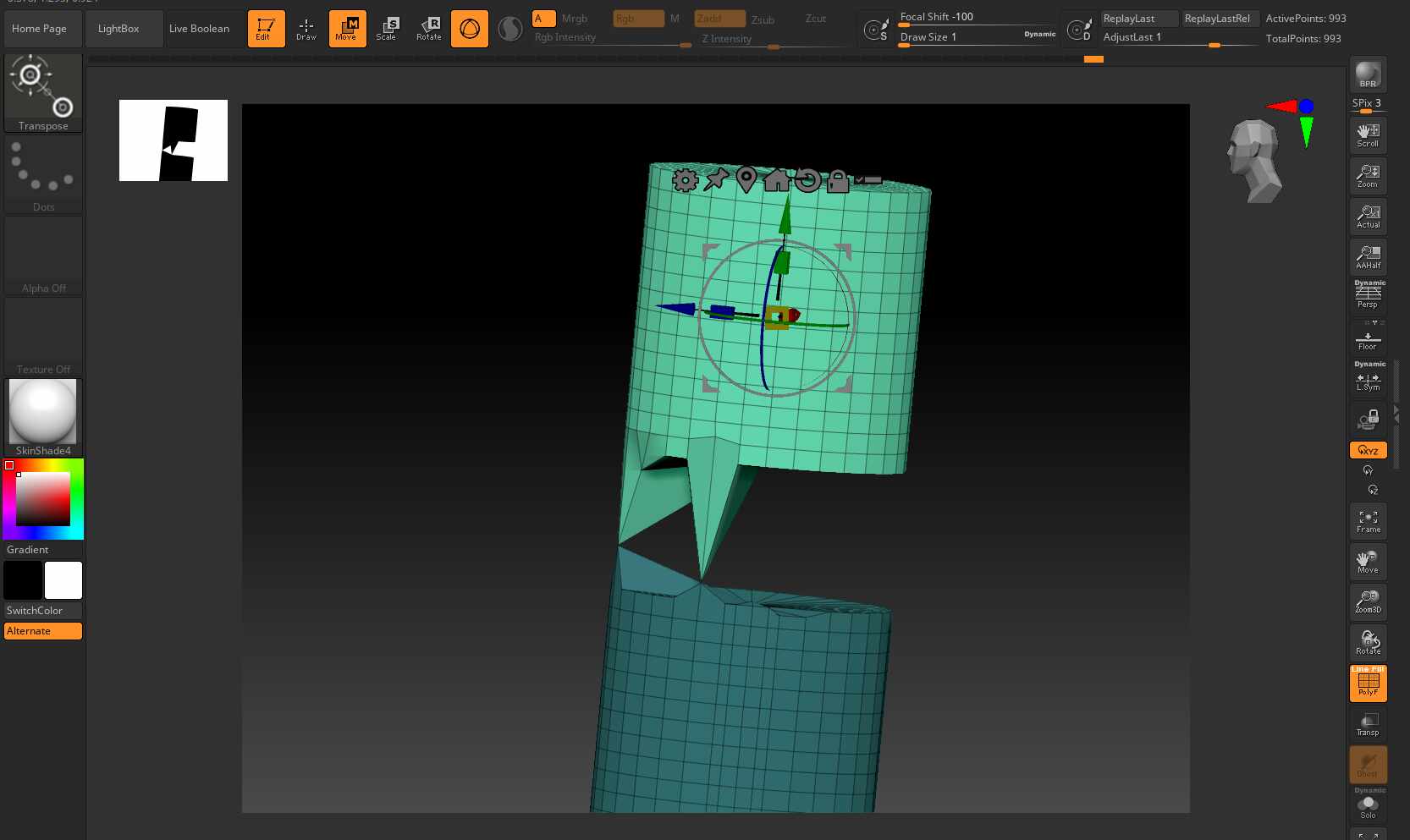Click the gizmo lock icon
The height and width of the screenshot is (840, 1410).
tap(837, 181)
